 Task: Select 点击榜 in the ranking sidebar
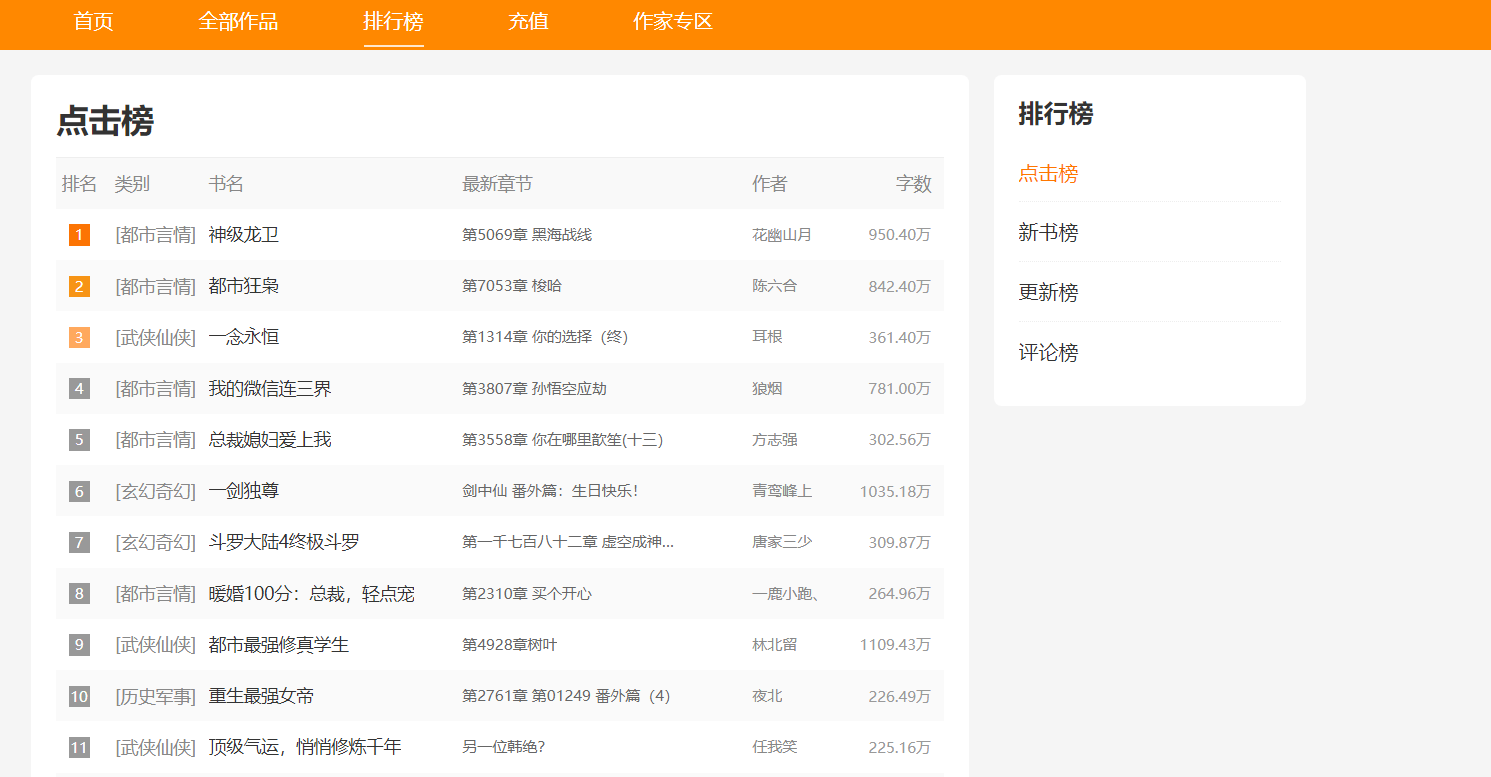tap(1048, 173)
